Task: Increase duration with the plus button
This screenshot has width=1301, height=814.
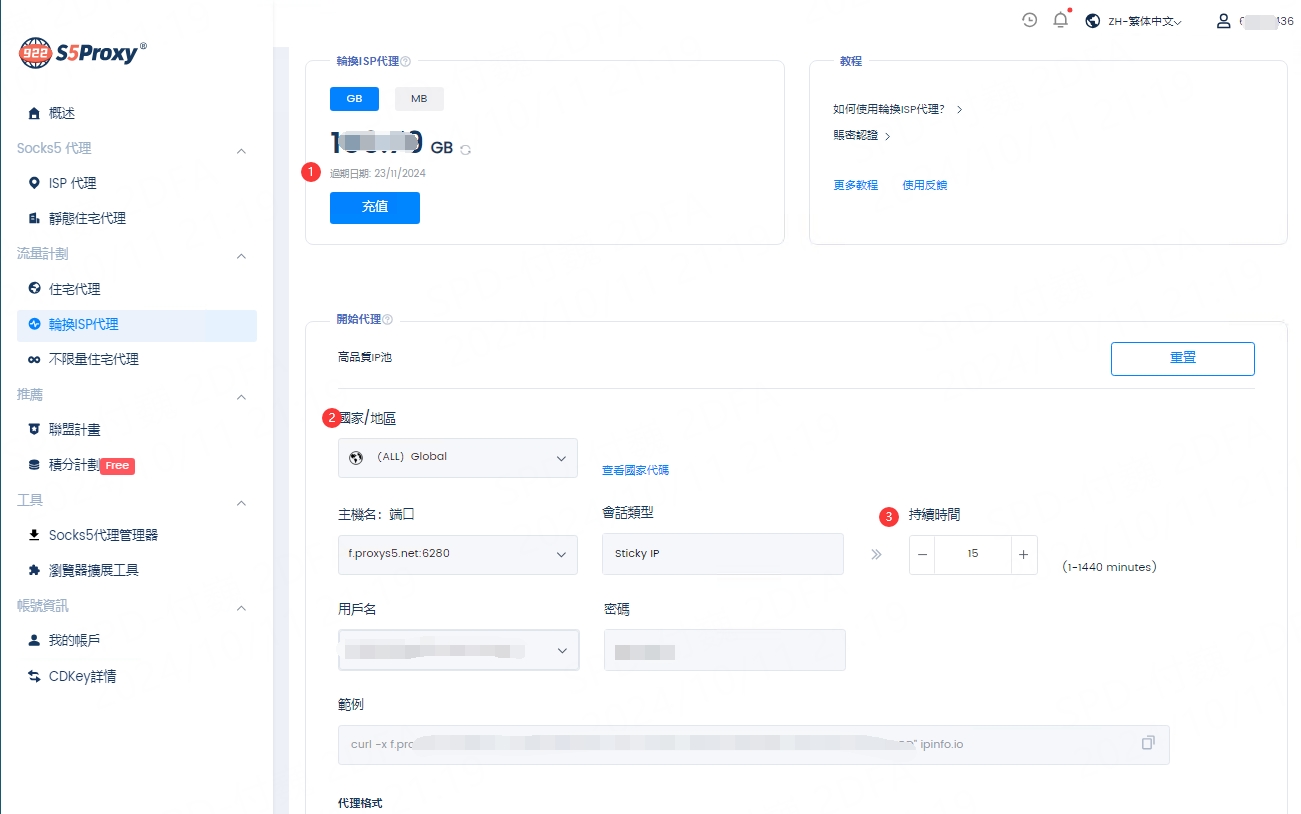Action: pyautogui.click(x=1023, y=554)
